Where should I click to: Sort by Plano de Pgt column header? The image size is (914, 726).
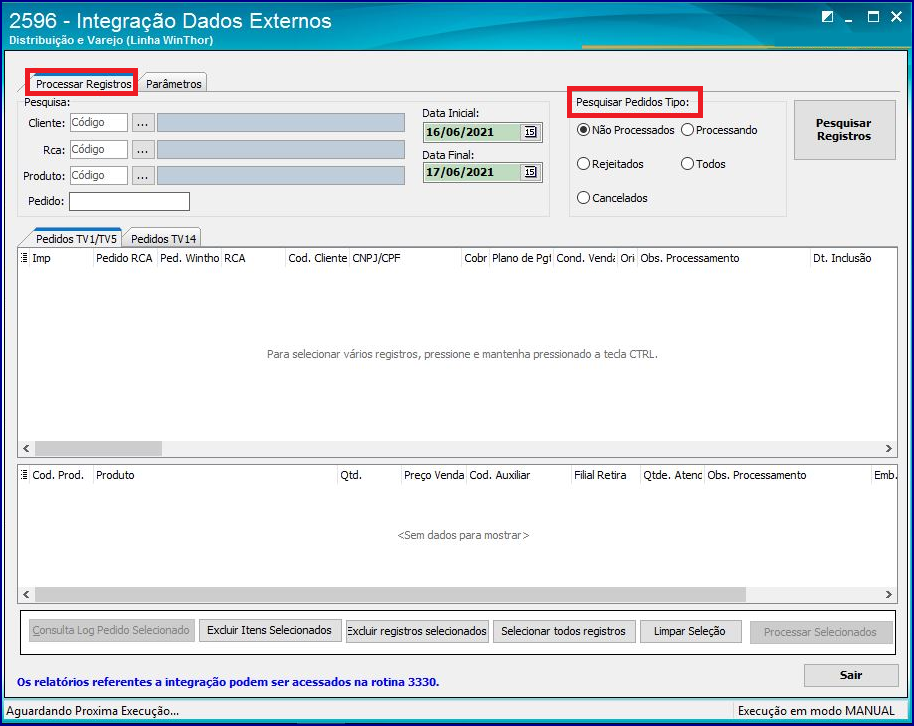coord(522,258)
